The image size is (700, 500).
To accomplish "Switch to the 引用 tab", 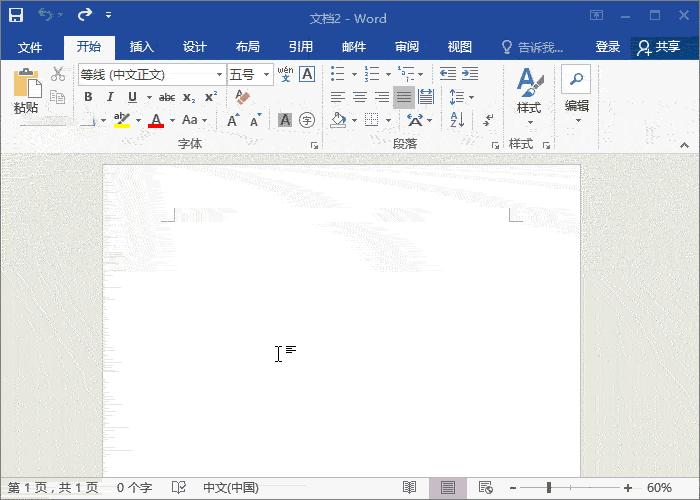I will click(301, 47).
